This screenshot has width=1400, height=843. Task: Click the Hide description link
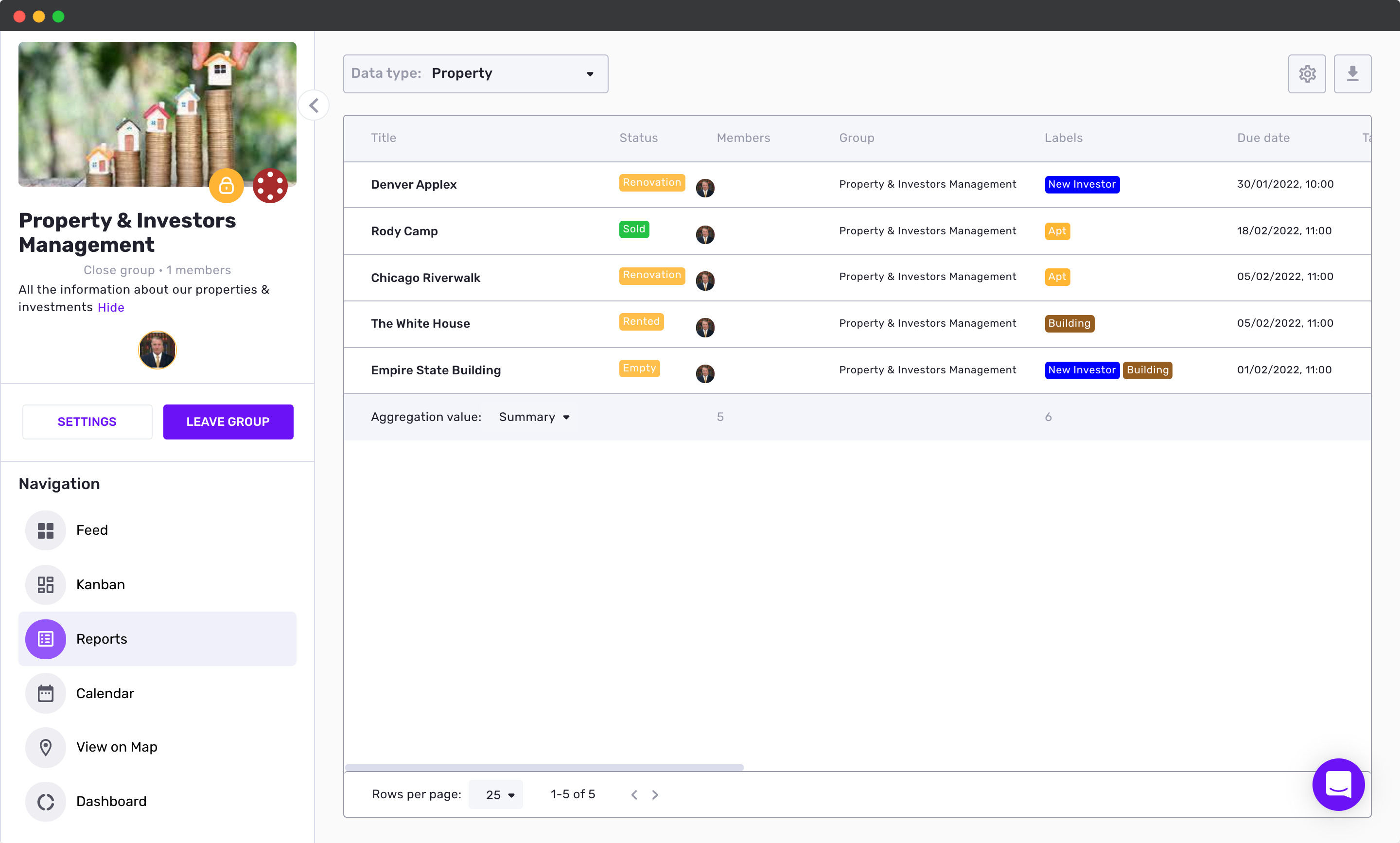[x=111, y=307]
